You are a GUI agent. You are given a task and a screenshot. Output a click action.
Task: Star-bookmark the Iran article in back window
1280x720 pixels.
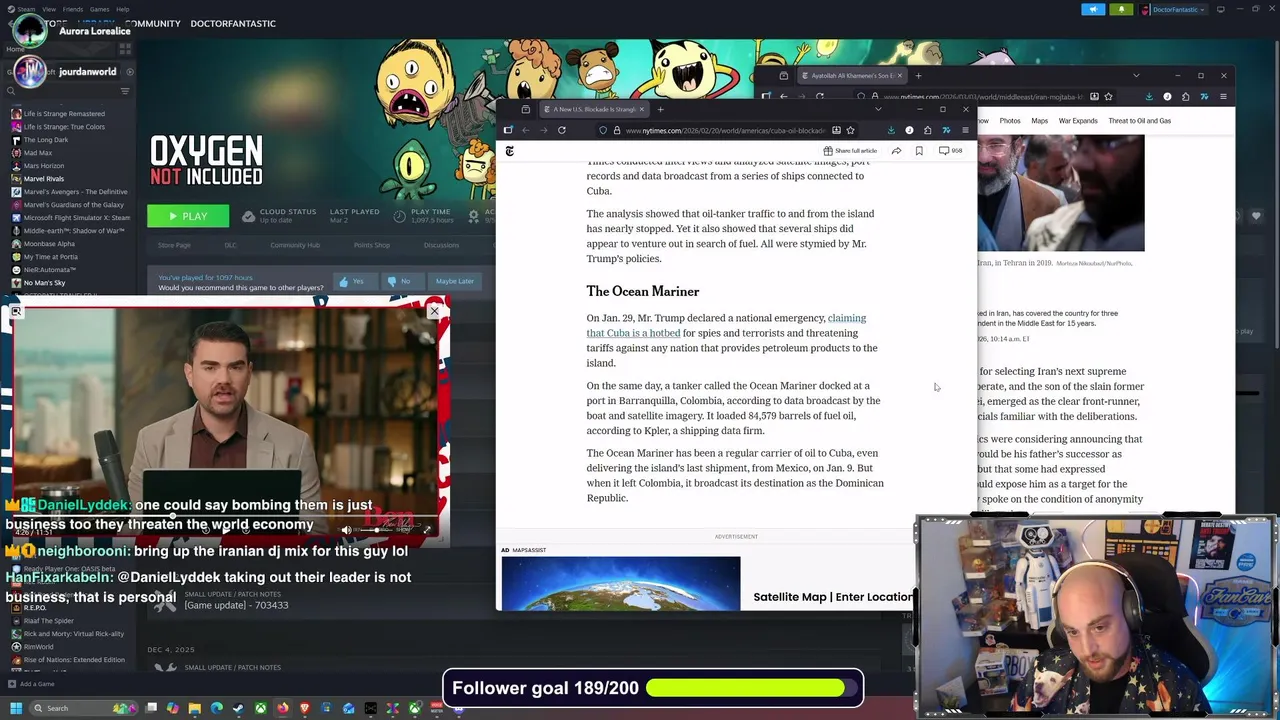[1109, 97]
